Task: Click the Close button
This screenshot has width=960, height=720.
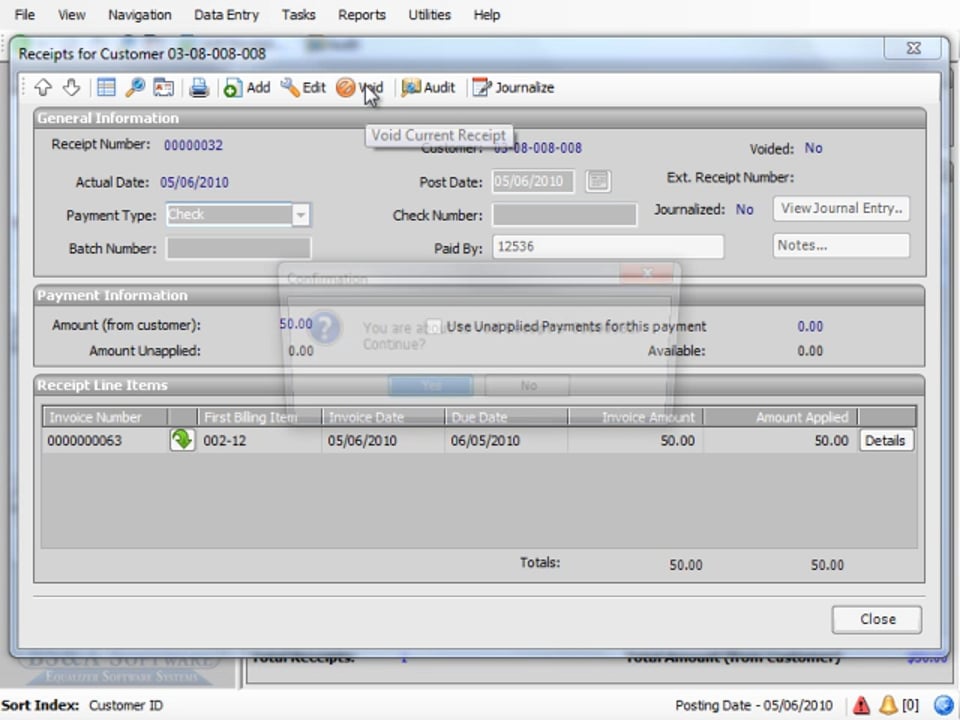Action: click(877, 619)
